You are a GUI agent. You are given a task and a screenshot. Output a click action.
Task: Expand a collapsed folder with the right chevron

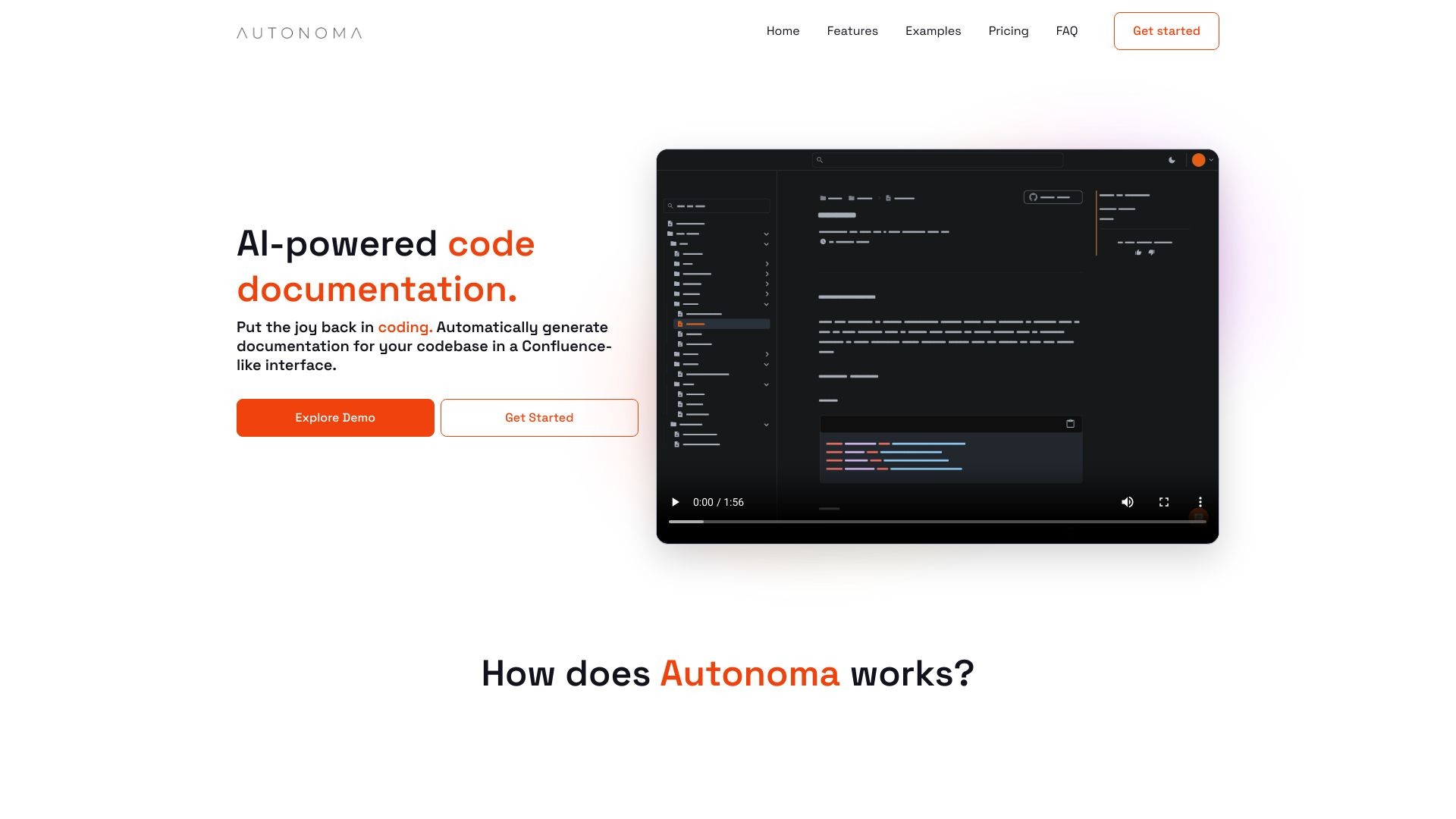click(x=767, y=264)
